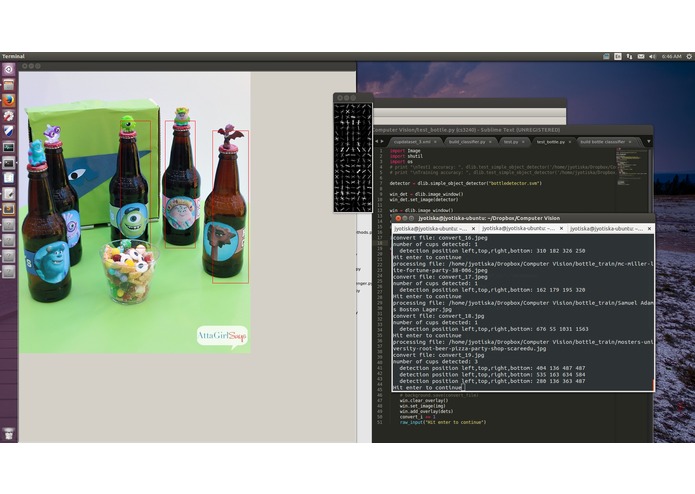Screen dimensions: 695x494
Task: Click the win.add_overlay(dets) code line
Action: [x=426, y=411]
